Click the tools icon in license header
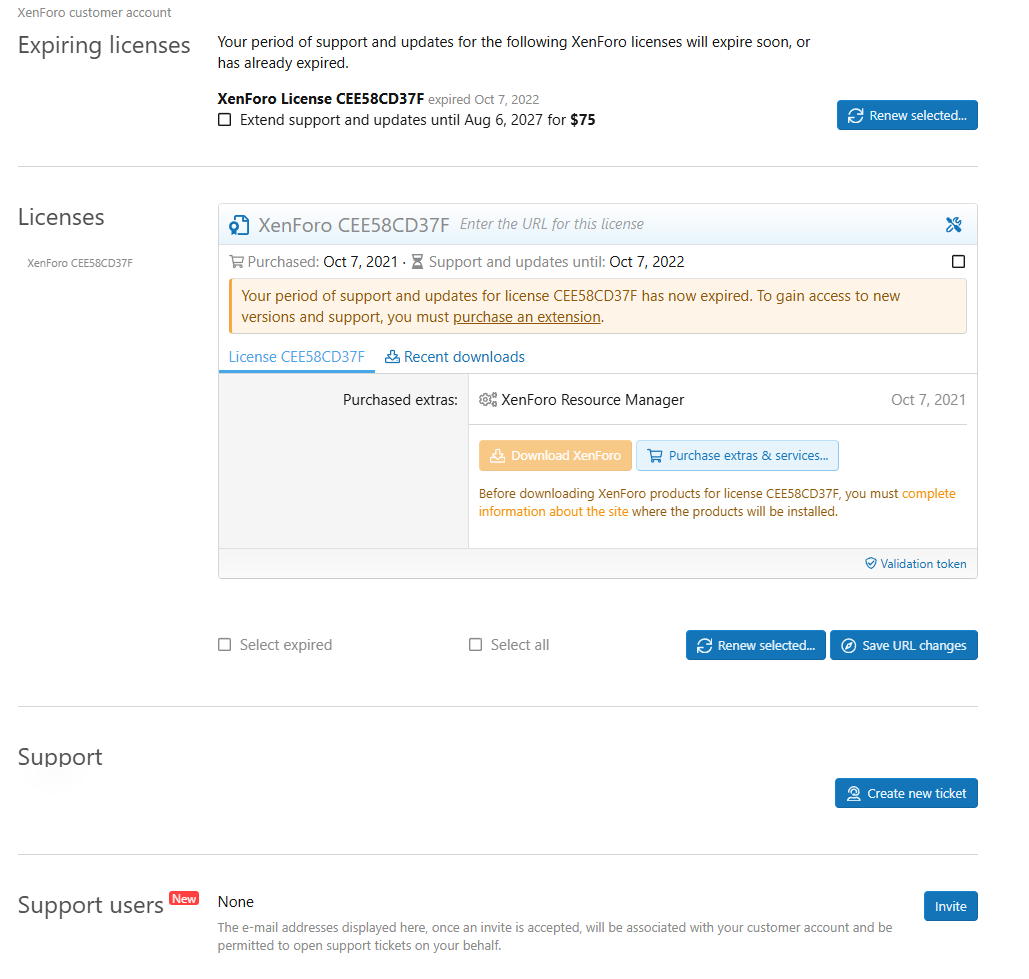The width and height of the screenshot is (1029, 979). click(954, 225)
